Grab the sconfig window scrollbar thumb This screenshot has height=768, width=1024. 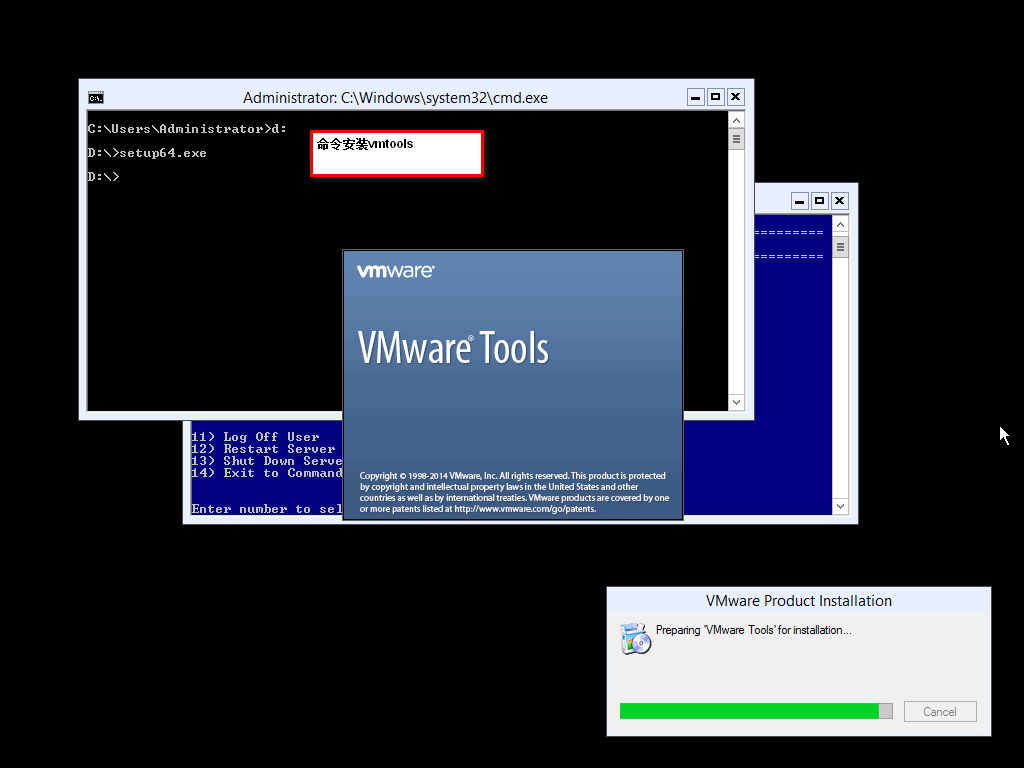click(x=840, y=247)
